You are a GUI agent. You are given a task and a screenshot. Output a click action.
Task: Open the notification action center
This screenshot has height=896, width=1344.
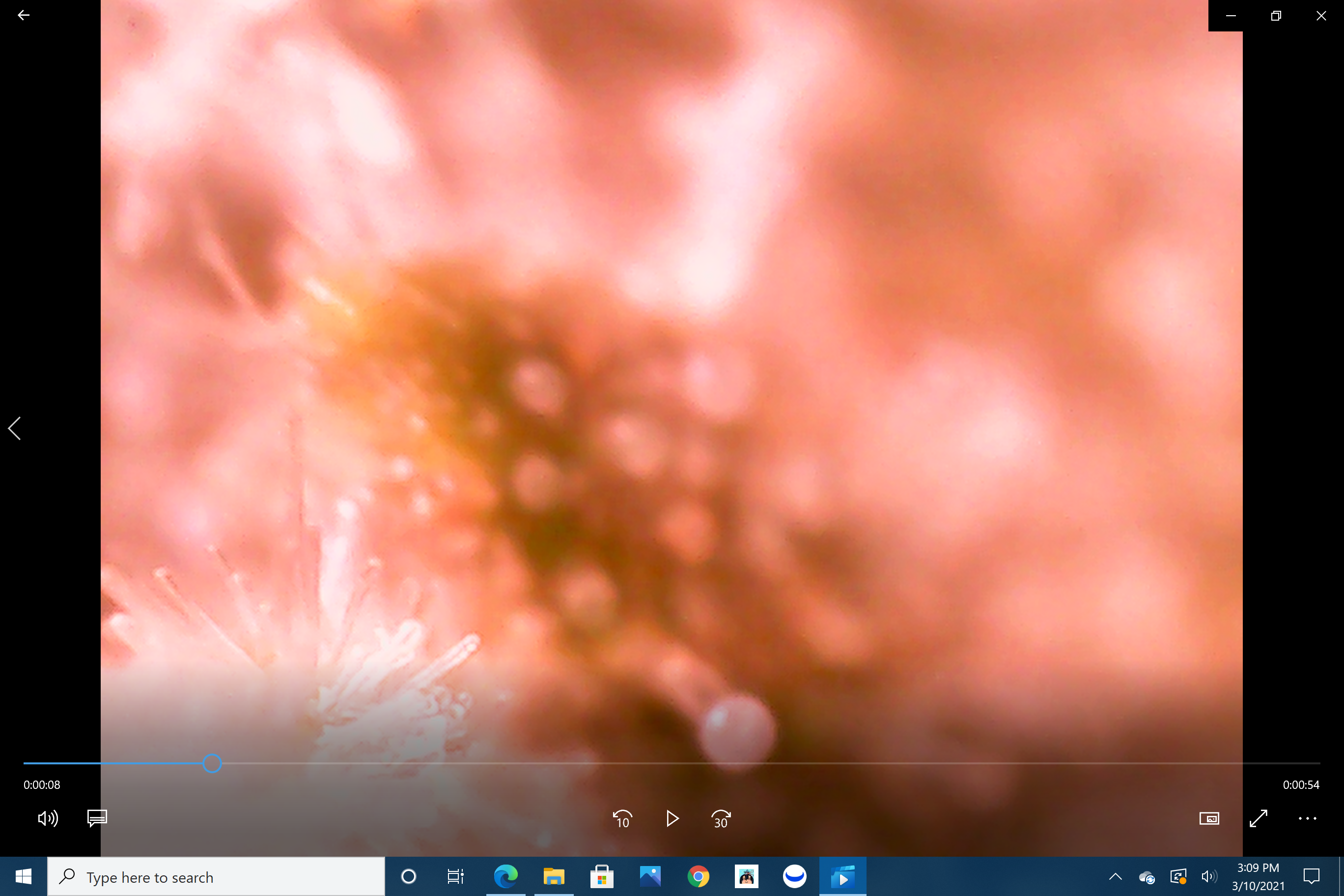(1312, 876)
